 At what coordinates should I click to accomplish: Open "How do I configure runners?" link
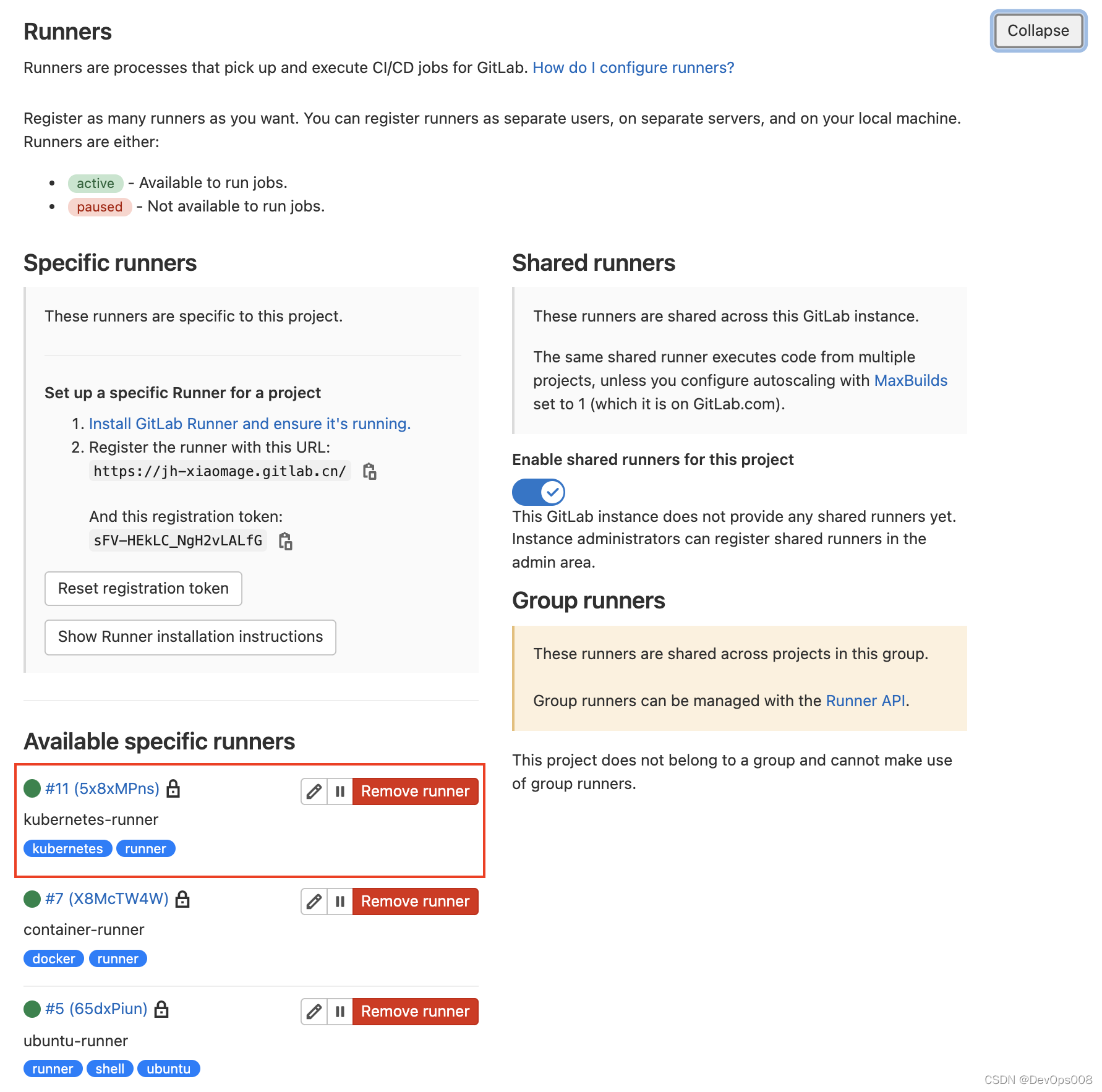(633, 67)
